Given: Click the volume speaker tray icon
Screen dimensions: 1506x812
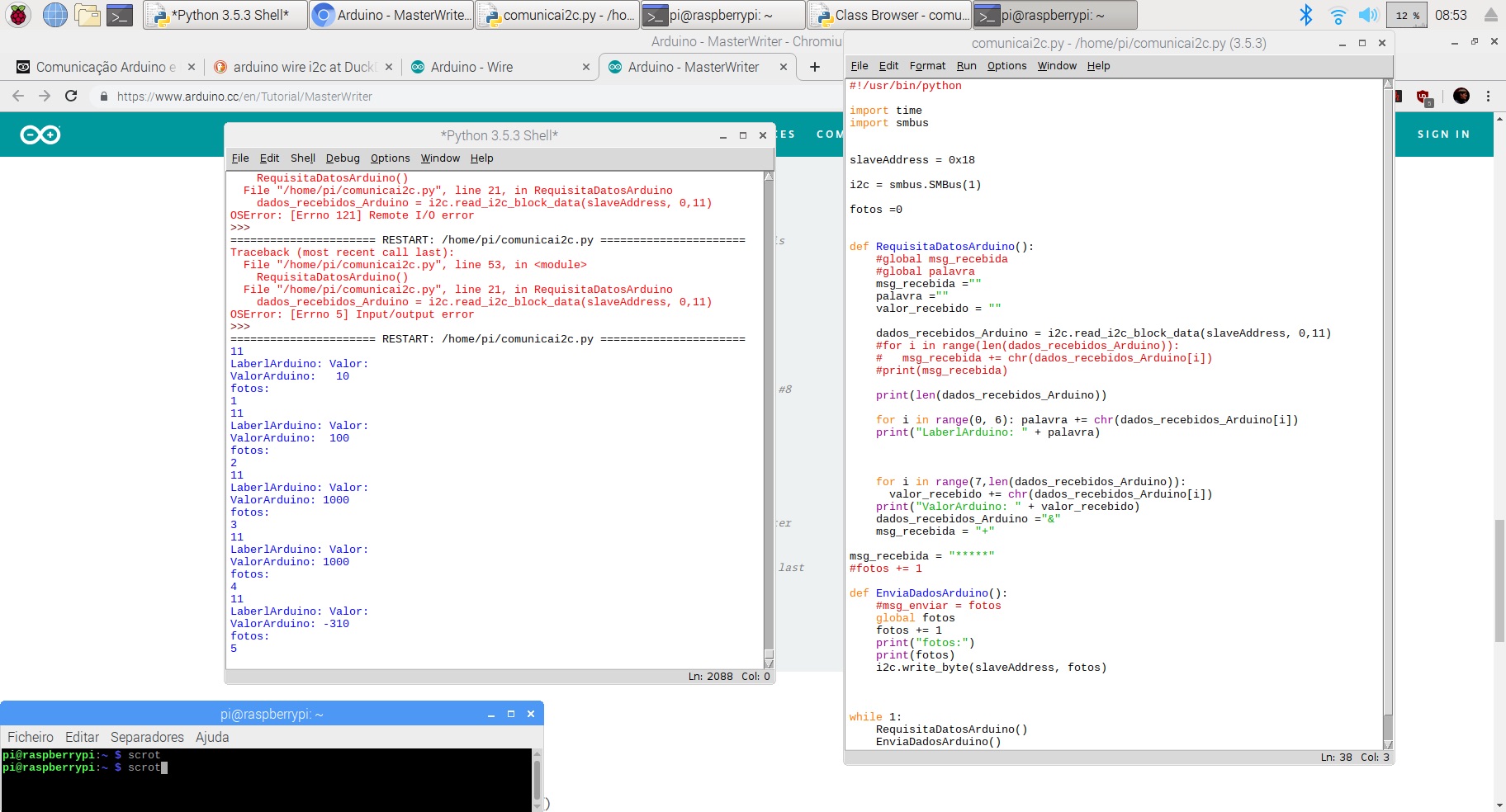Looking at the screenshot, I should point(1368,15).
